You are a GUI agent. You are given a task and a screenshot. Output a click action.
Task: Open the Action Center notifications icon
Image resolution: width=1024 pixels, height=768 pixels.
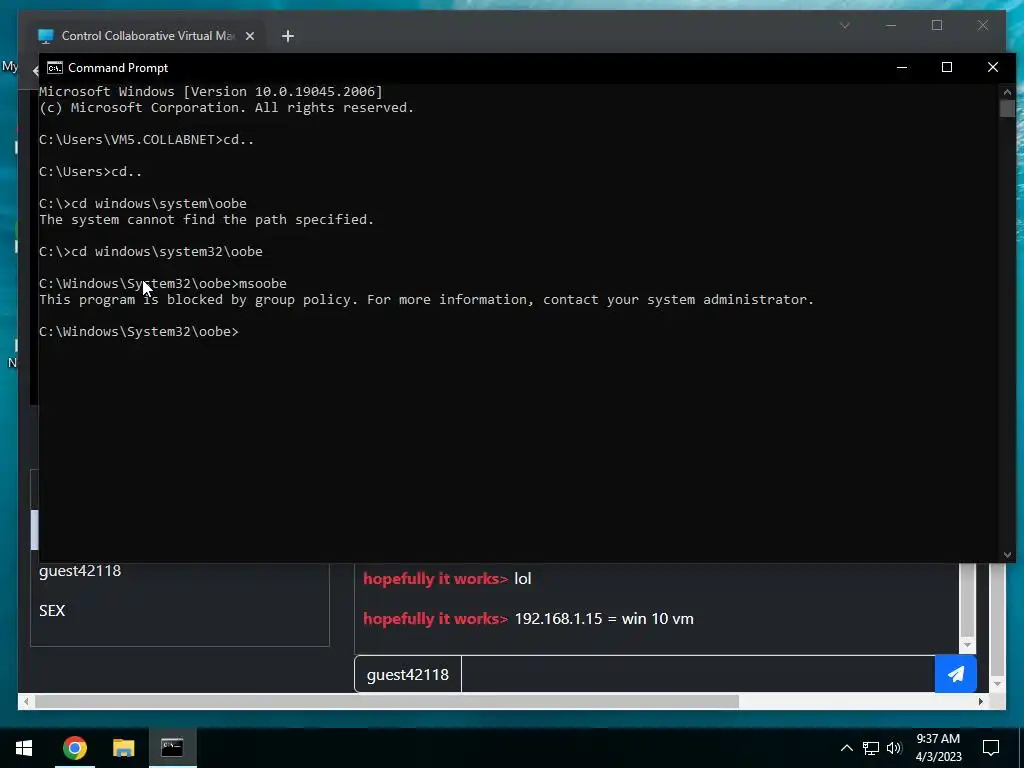991,748
